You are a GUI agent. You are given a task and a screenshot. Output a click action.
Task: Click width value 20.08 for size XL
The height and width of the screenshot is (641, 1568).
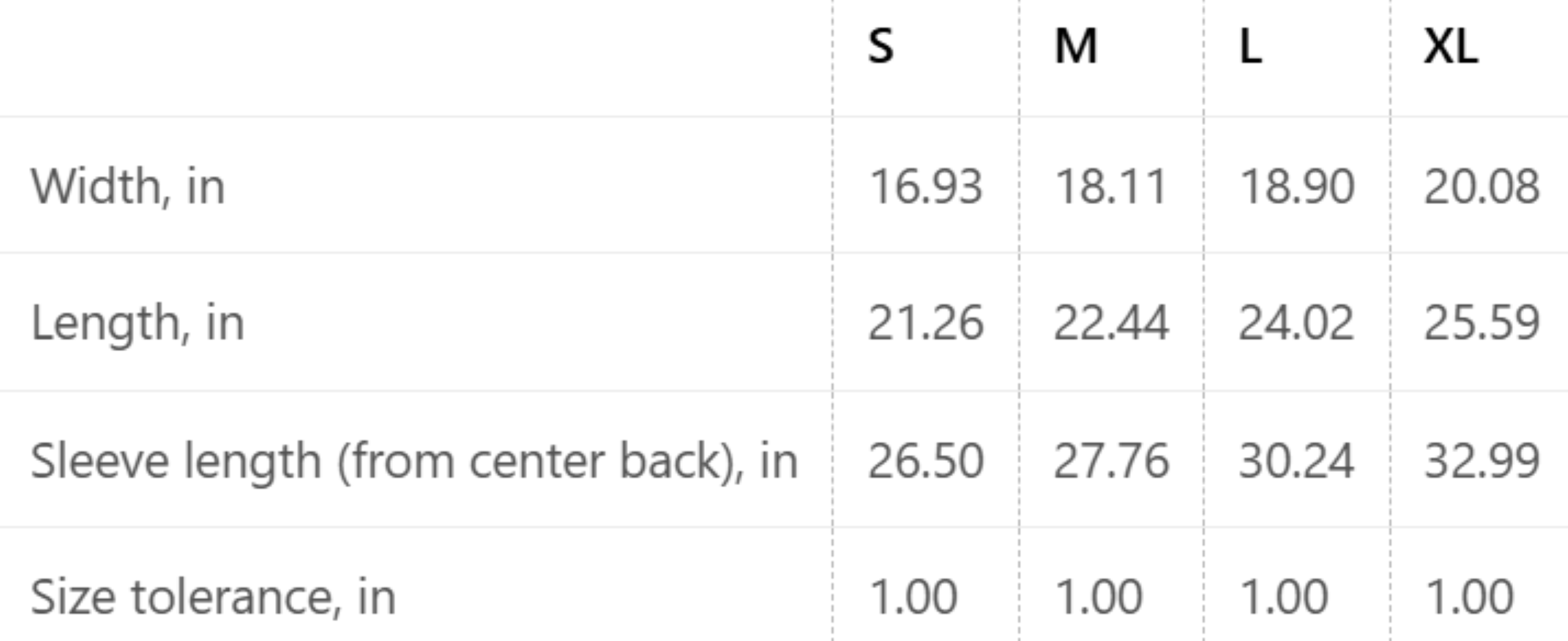coord(1482,186)
